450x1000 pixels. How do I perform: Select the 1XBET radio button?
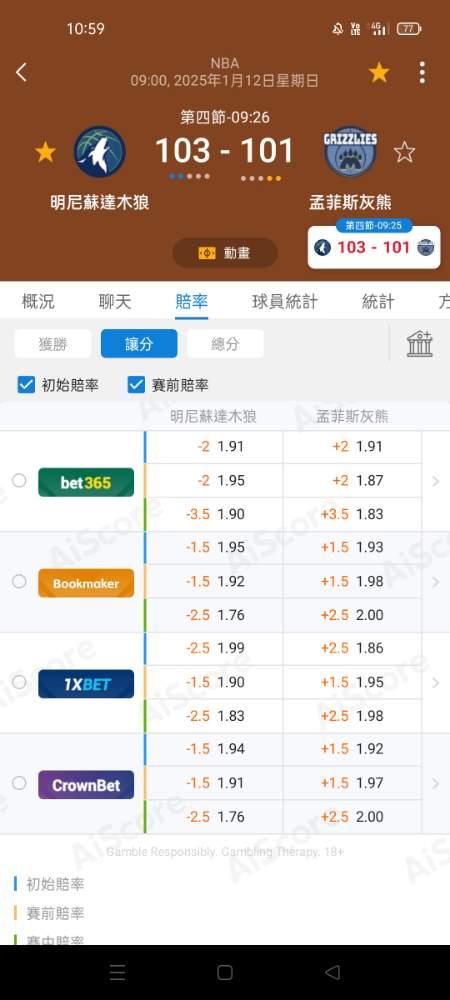coord(19,682)
